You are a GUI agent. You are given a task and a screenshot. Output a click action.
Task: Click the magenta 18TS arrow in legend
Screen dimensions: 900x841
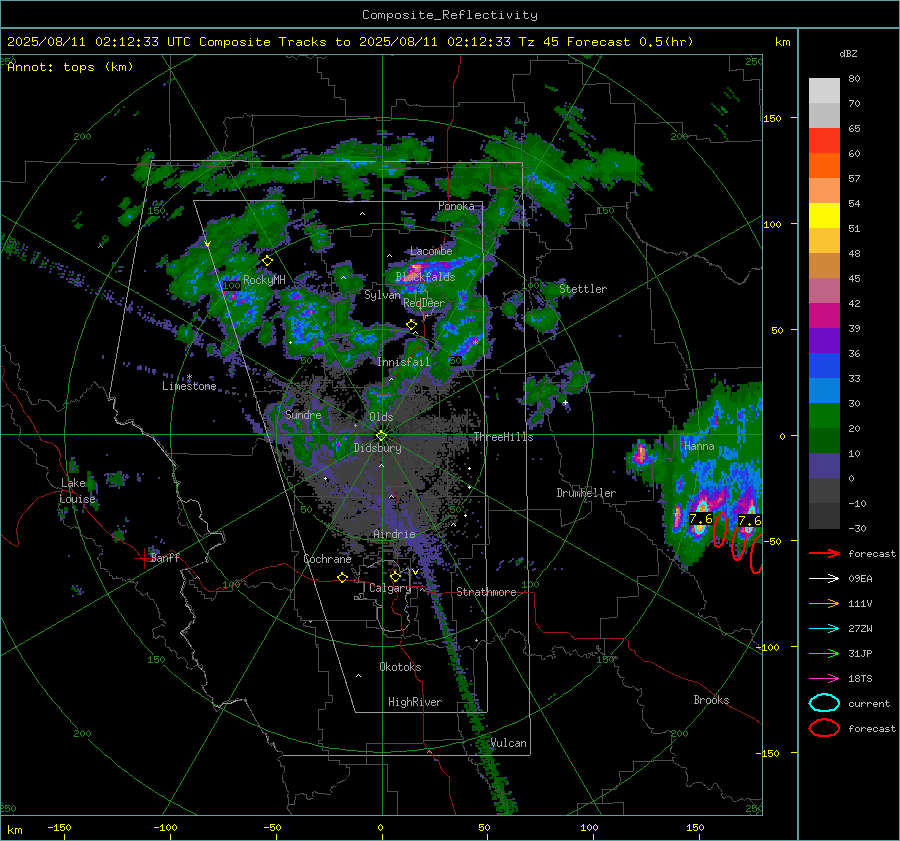(x=824, y=679)
